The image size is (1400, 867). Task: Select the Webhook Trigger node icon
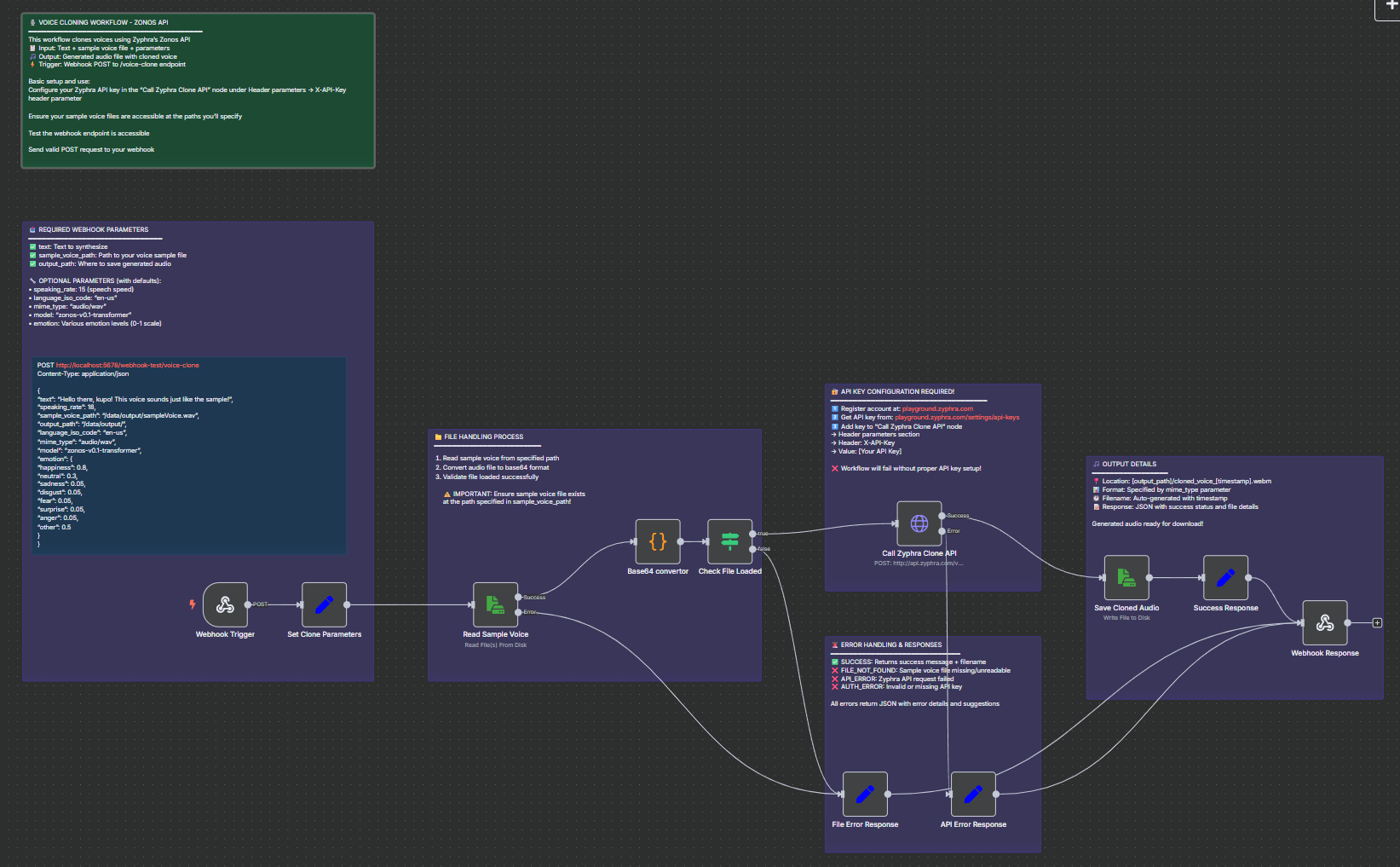point(225,604)
